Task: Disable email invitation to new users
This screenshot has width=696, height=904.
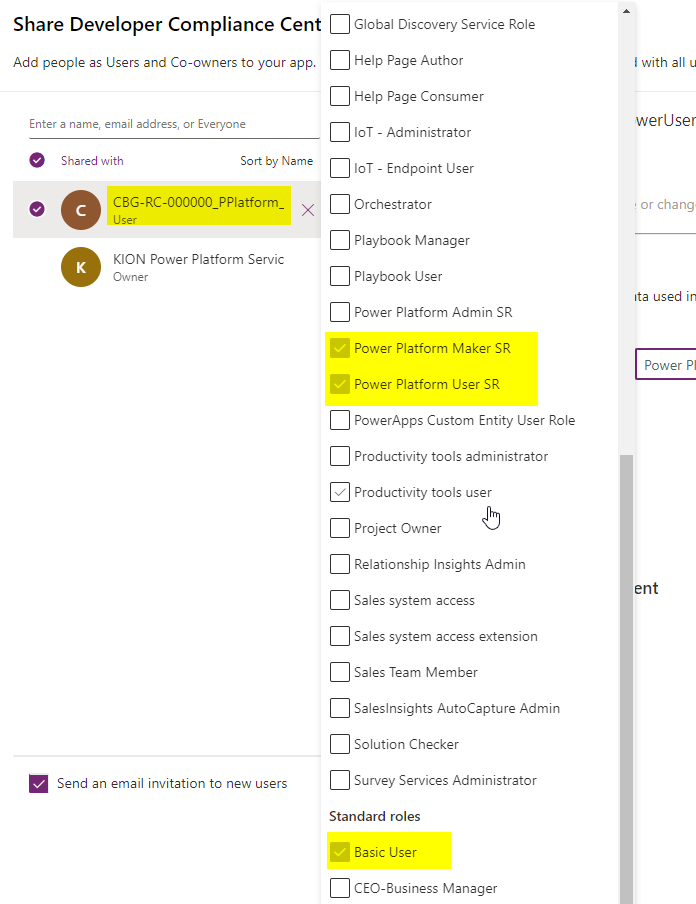Action: pos(37,784)
